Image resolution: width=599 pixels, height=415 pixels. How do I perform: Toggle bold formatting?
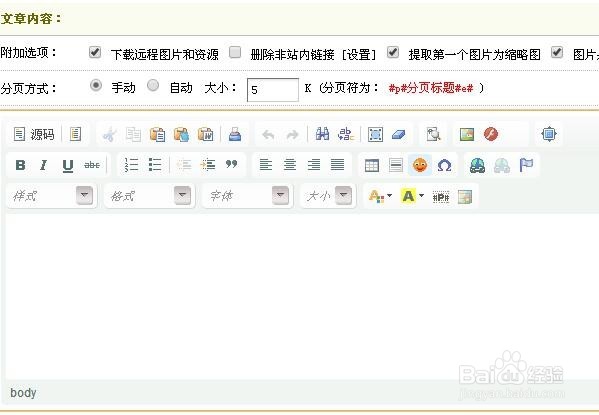tap(20, 165)
